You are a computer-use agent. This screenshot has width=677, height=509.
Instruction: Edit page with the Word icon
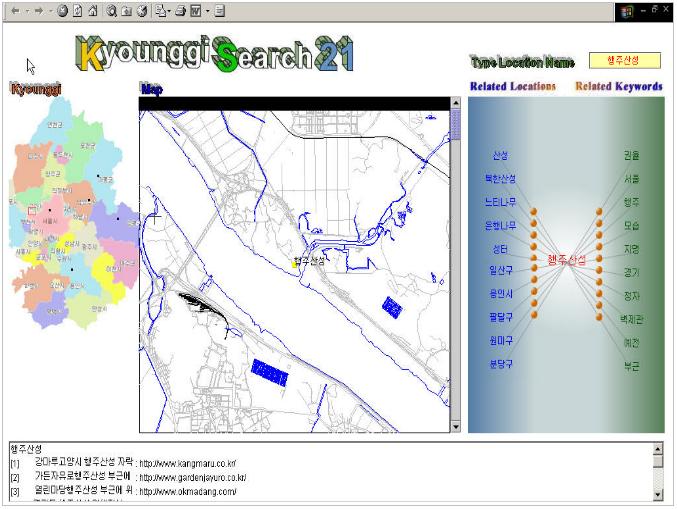point(196,11)
